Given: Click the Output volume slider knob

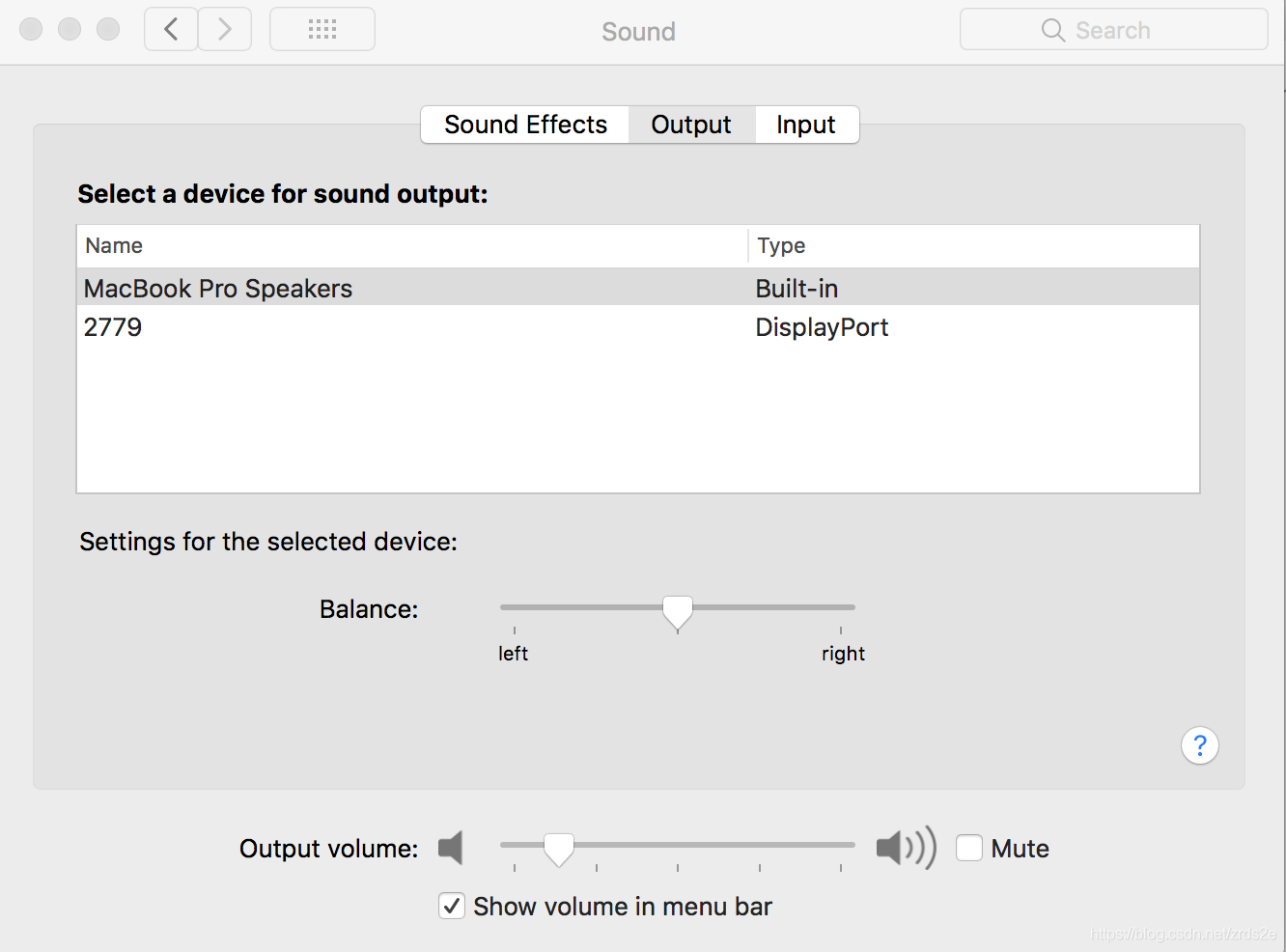Looking at the screenshot, I should (559, 849).
